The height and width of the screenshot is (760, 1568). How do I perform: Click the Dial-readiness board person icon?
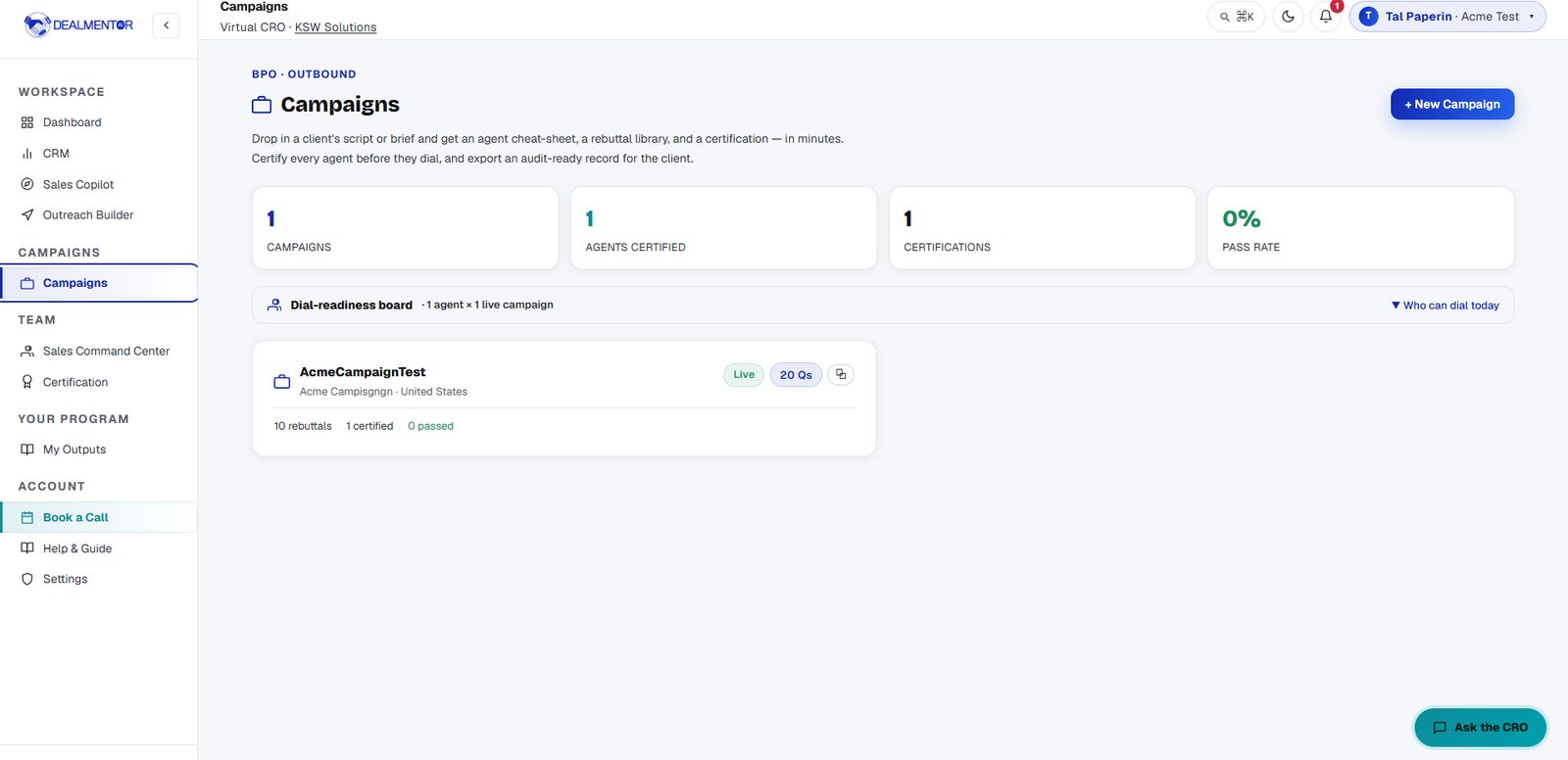tap(274, 306)
